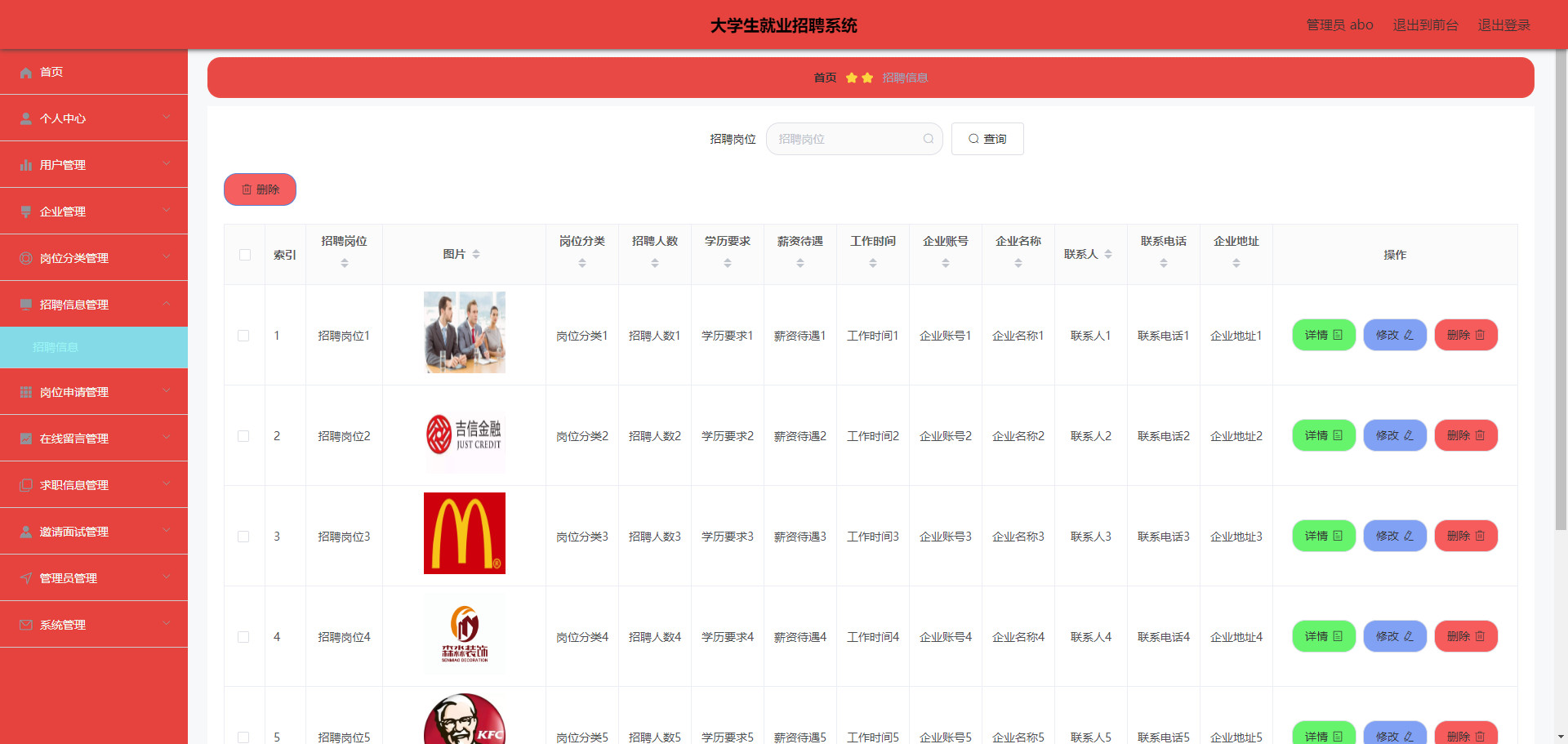
Task: Click 退出到前台 in top bar
Action: coord(1425,25)
